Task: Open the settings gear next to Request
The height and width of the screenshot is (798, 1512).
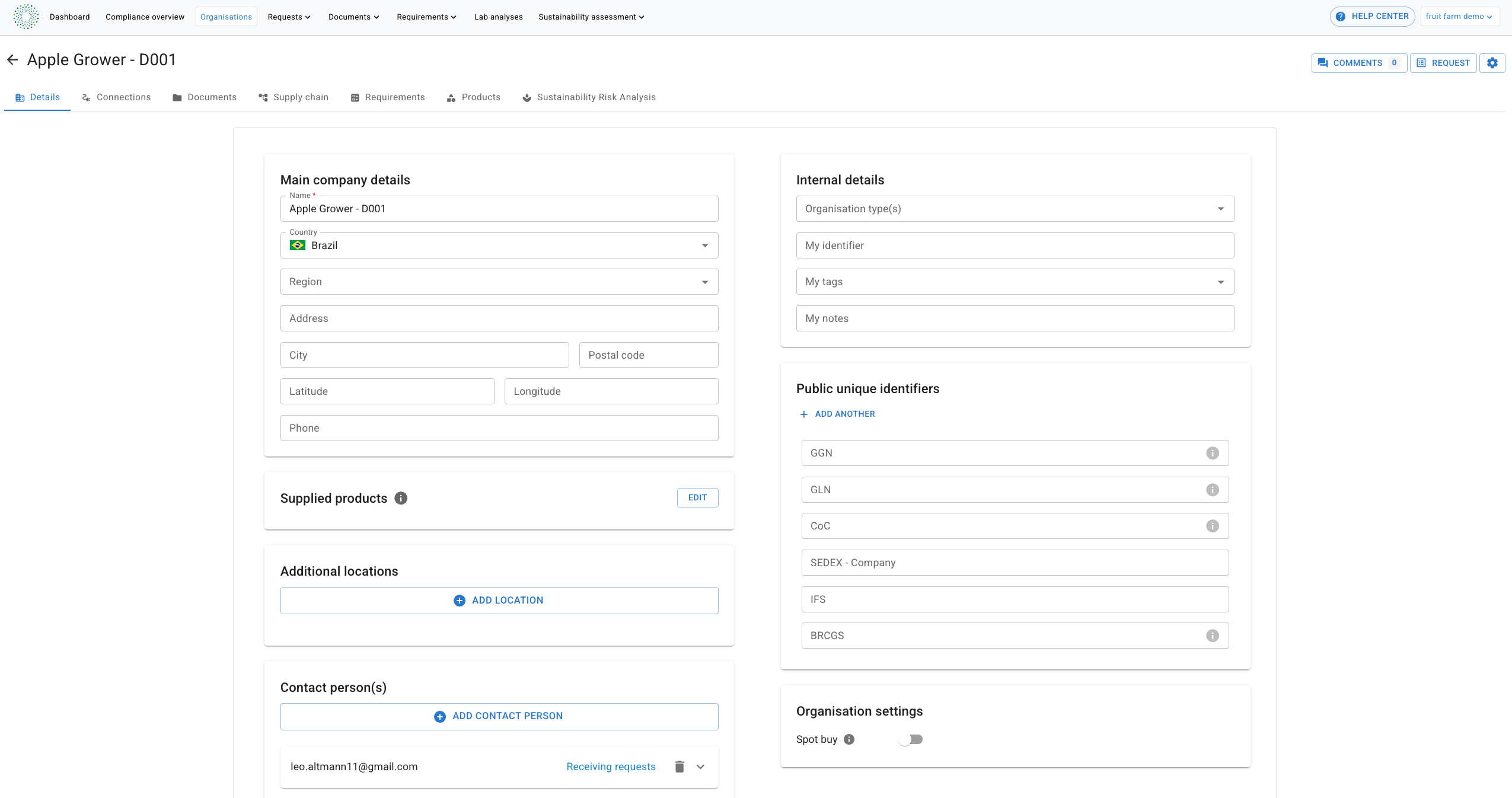Action: (x=1492, y=63)
